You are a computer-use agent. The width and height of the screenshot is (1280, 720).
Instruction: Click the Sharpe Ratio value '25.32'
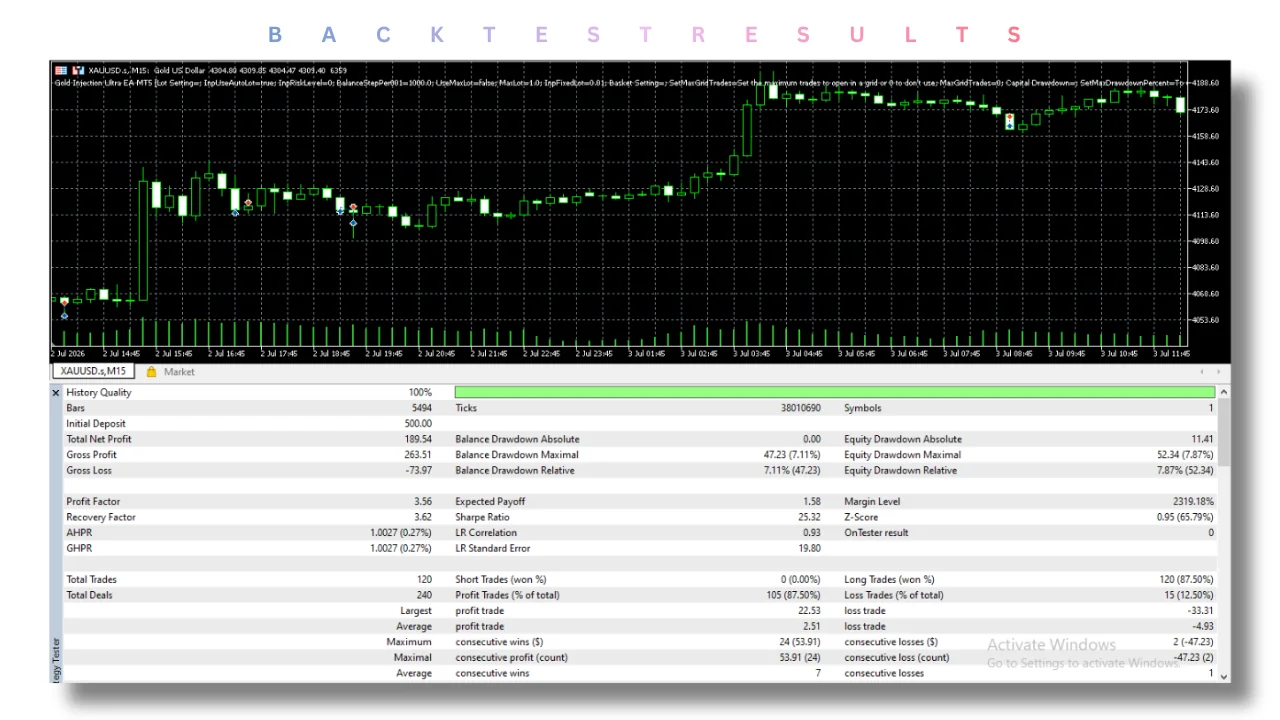coord(809,517)
